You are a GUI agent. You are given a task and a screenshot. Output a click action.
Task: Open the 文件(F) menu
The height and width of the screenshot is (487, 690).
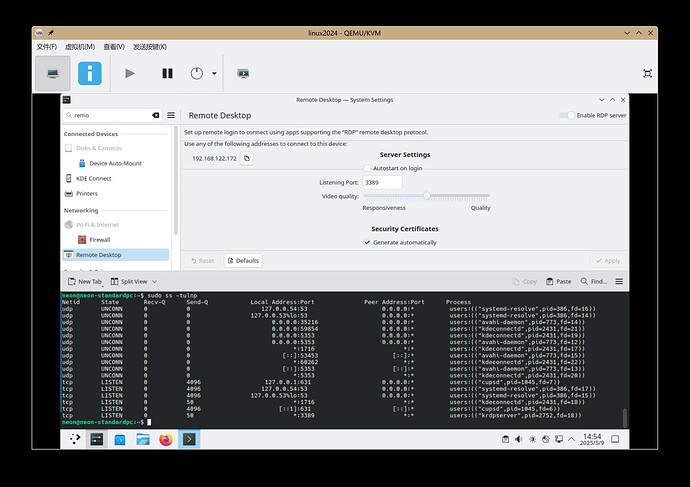(x=47, y=47)
